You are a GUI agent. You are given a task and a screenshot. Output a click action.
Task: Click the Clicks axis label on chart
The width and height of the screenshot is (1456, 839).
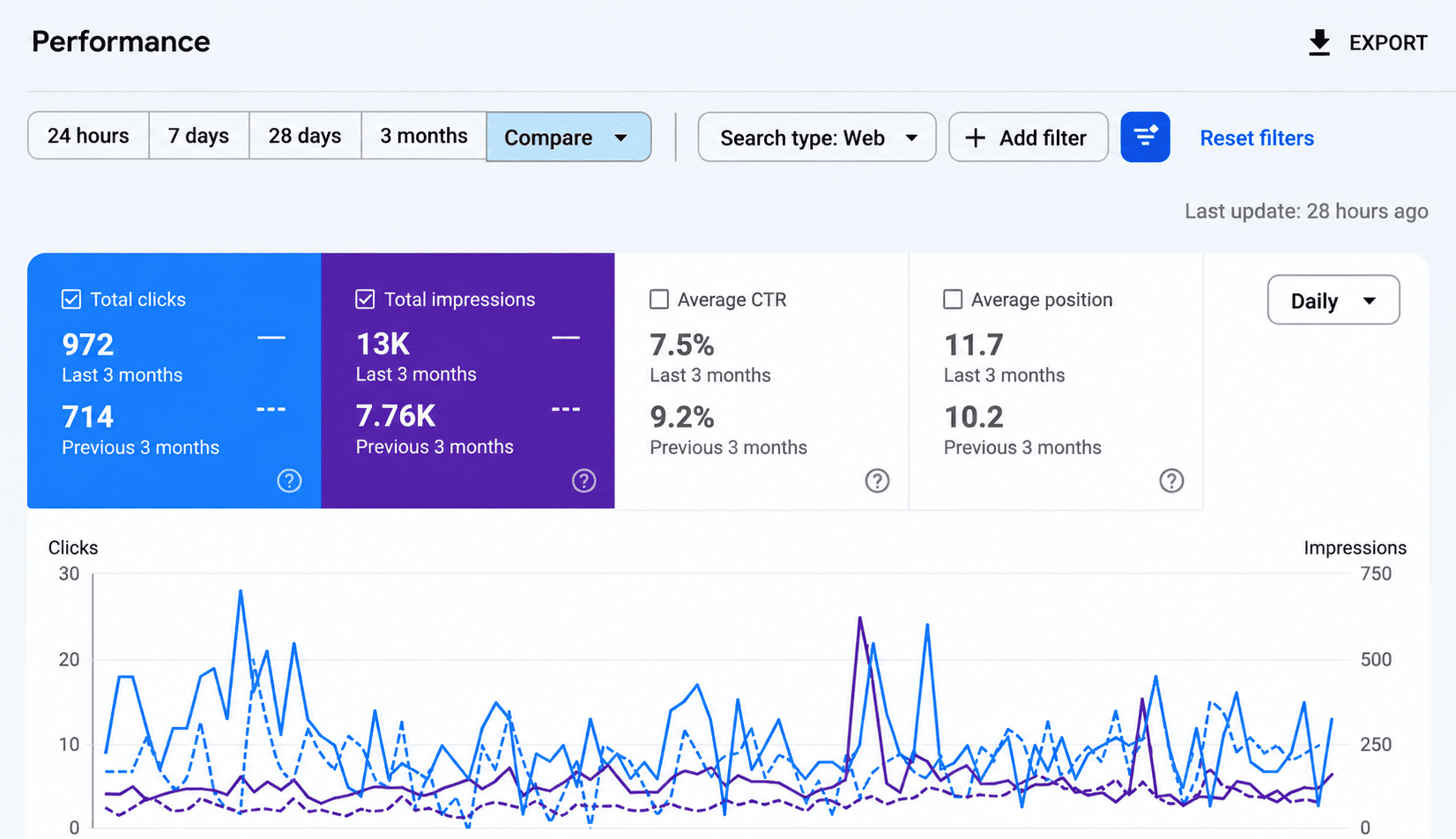tap(73, 547)
